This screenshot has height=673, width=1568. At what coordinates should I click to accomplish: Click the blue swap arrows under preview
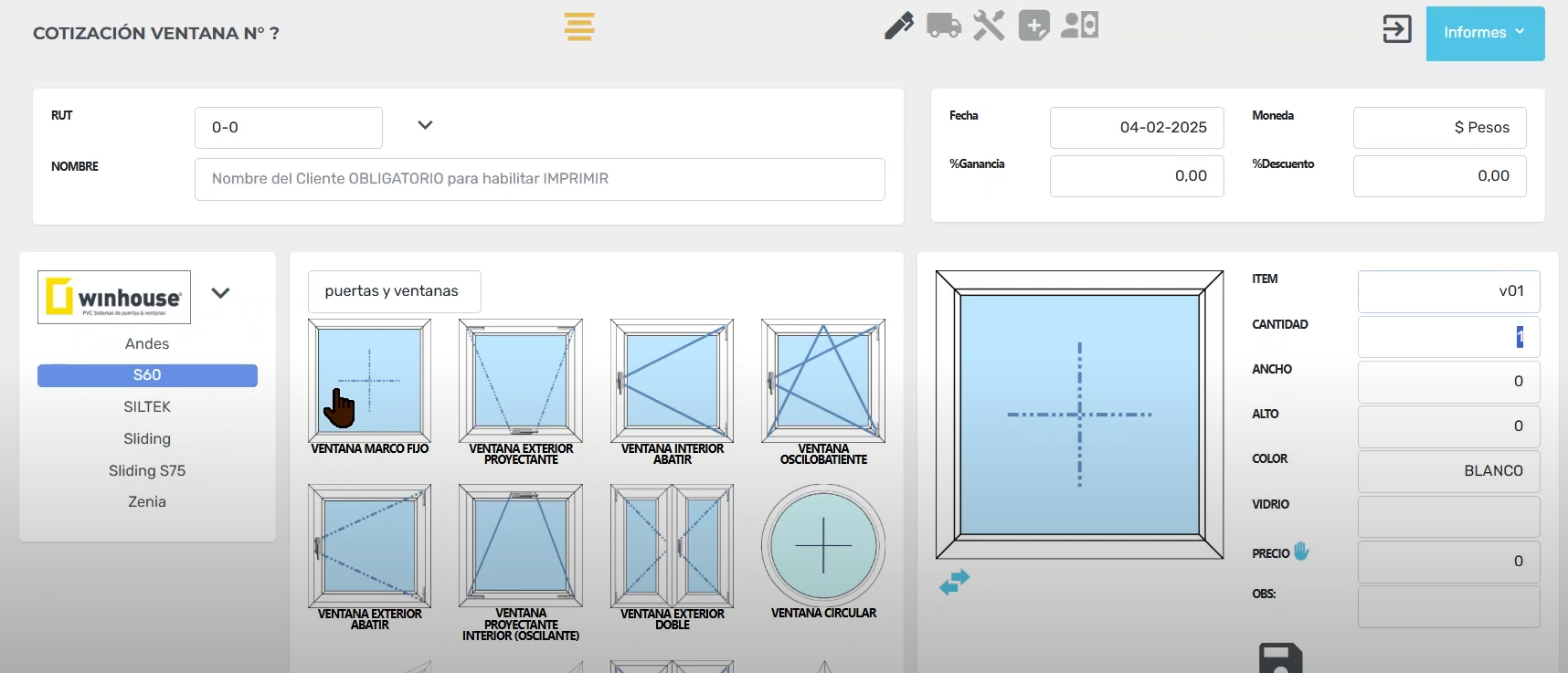pyautogui.click(x=954, y=582)
